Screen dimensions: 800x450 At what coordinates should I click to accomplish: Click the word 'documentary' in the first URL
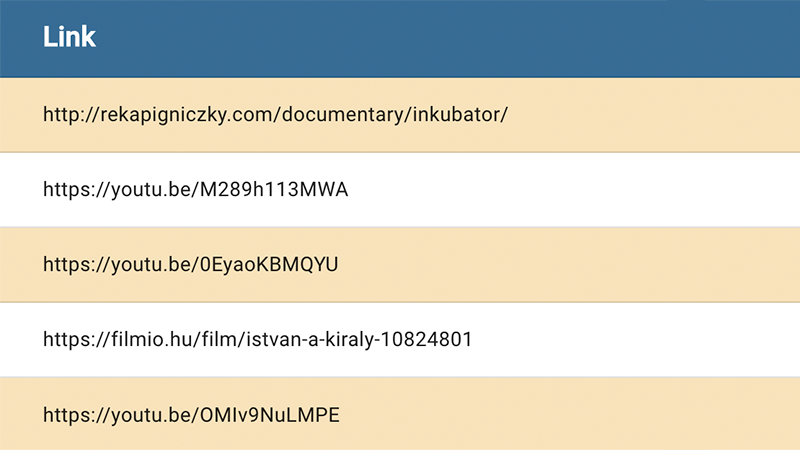[x=342, y=115]
